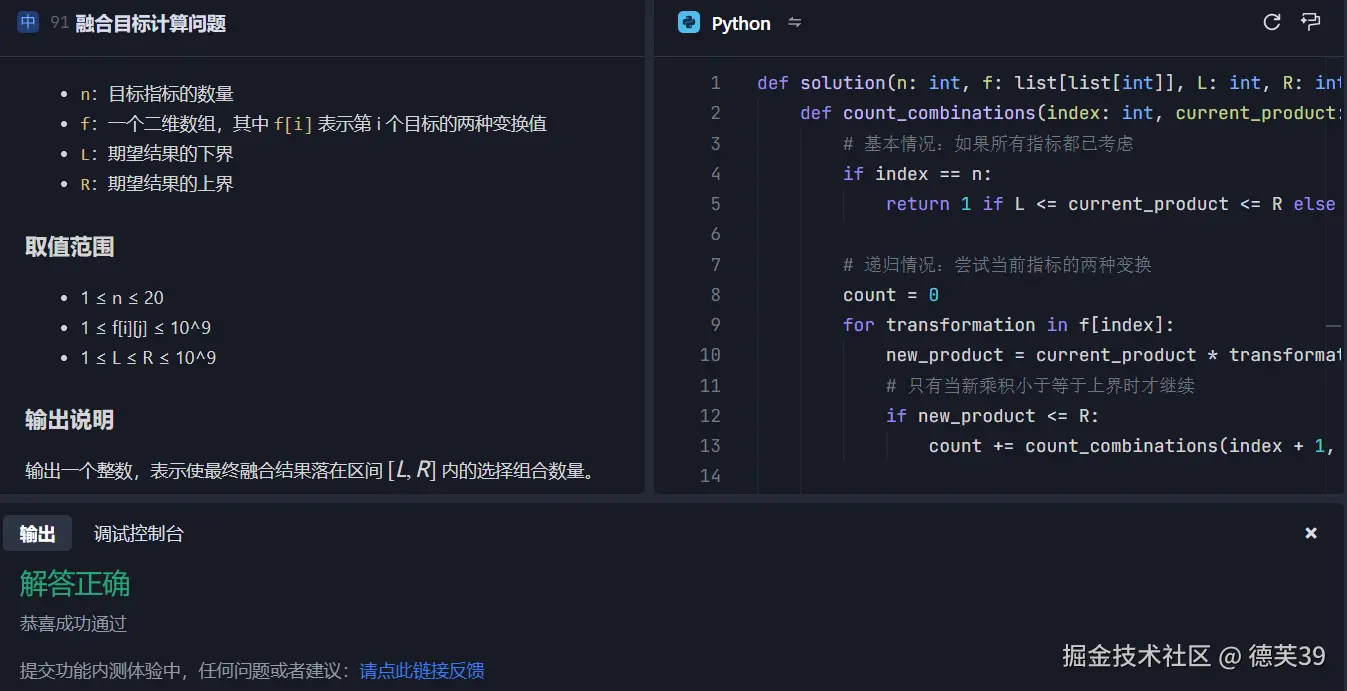Reset code with the refresh icon

point(1272,22)
